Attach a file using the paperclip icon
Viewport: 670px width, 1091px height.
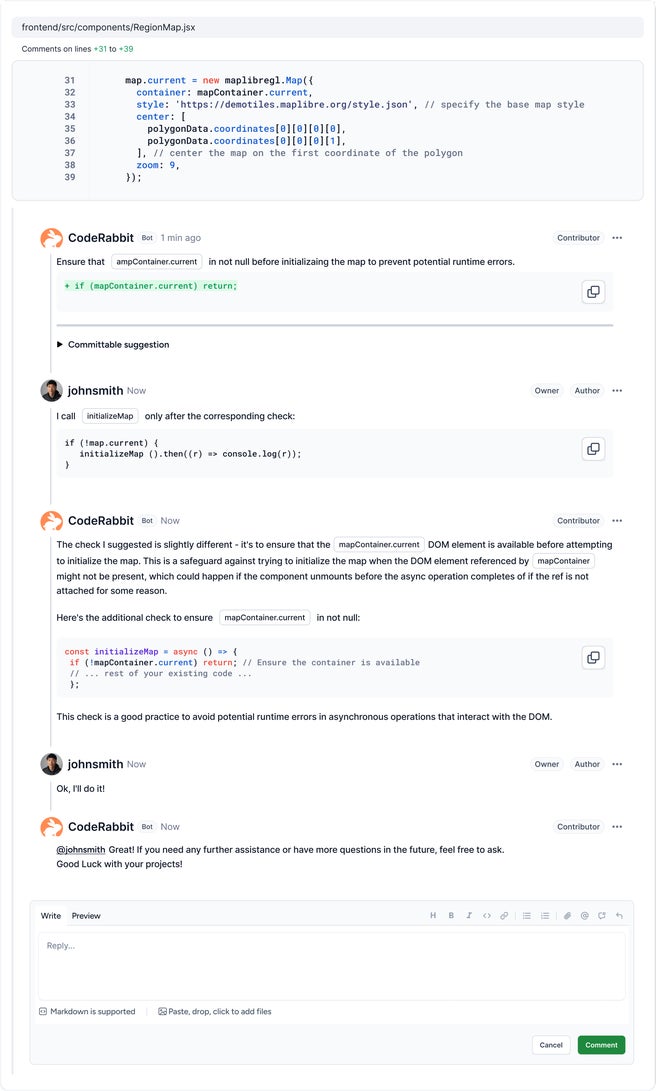tap(567, 916)
